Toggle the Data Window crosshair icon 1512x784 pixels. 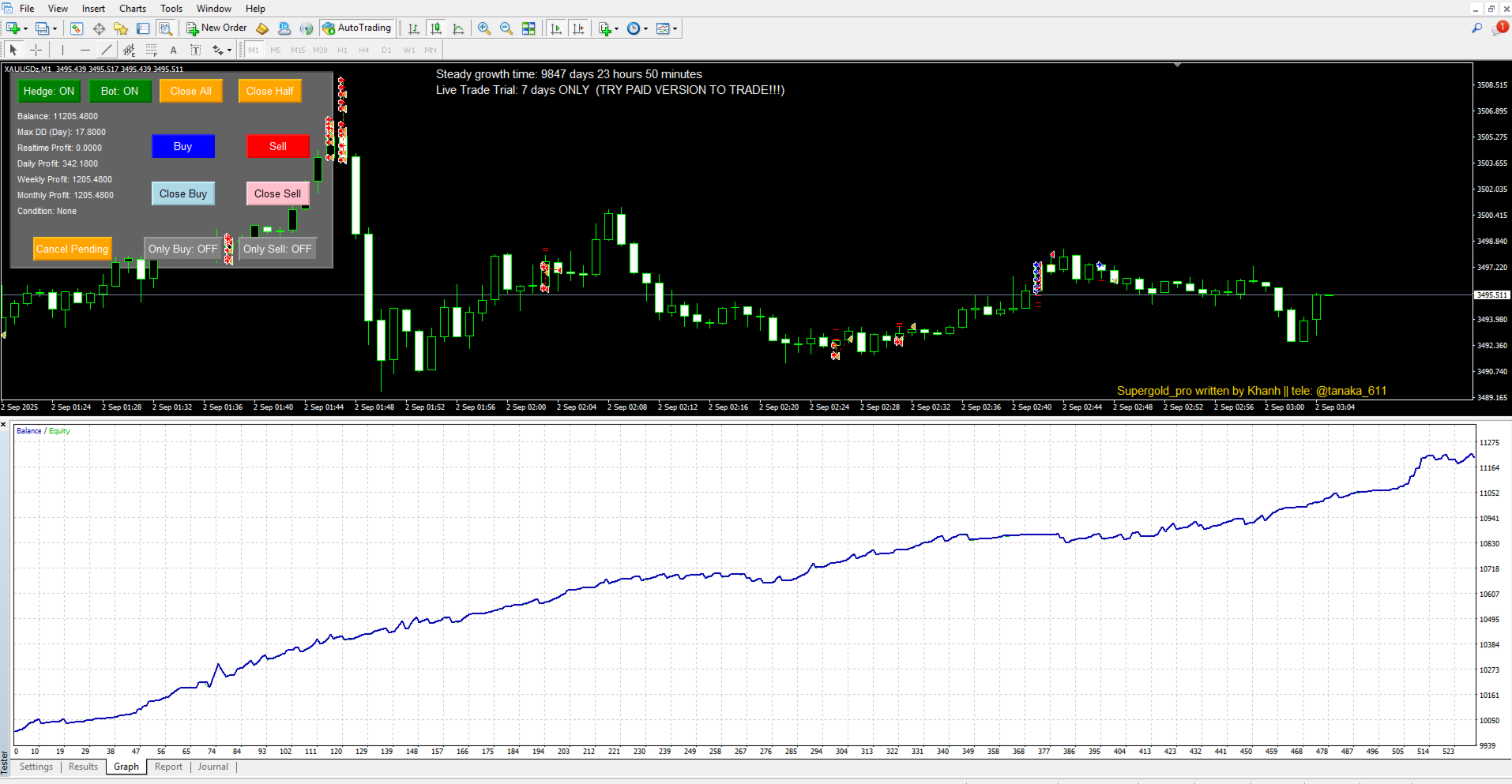tap(99, 28)
